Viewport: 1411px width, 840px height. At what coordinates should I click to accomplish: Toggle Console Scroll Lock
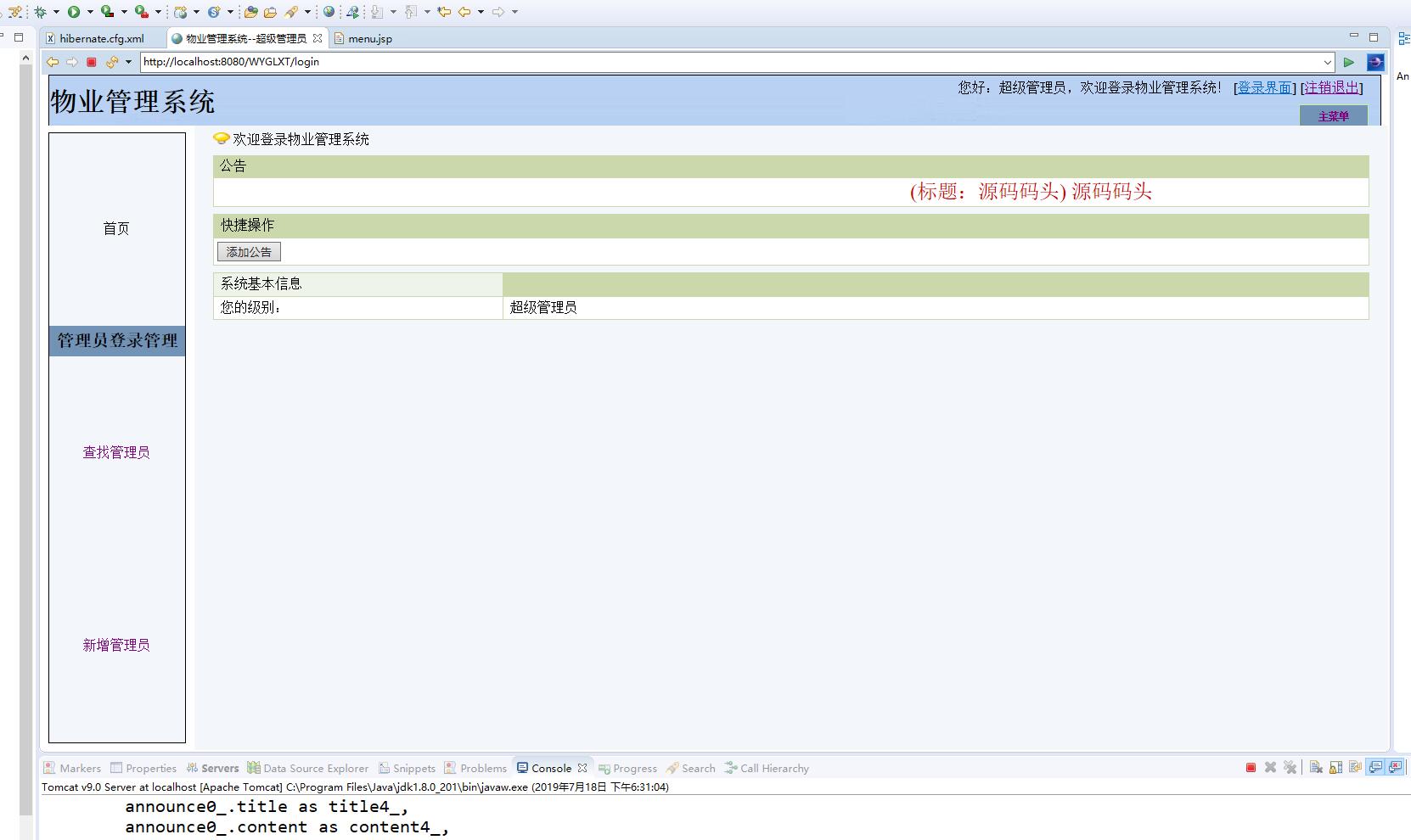tap(1335, 768)
